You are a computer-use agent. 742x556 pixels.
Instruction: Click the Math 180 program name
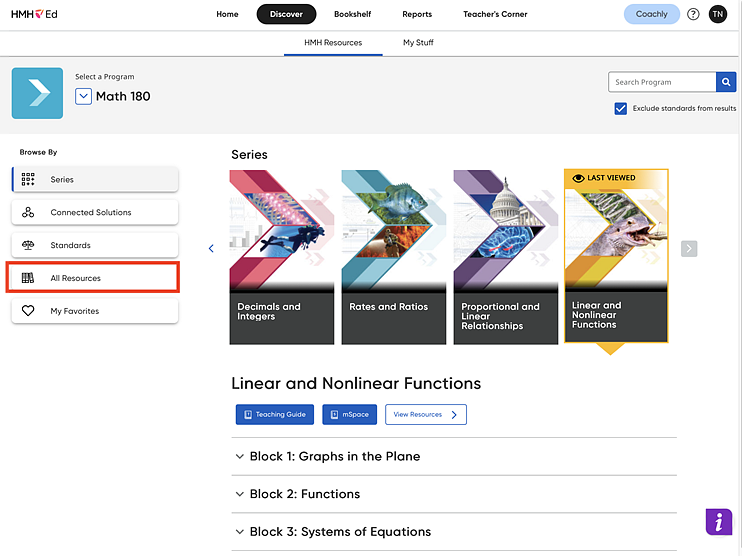pos(123,97)
